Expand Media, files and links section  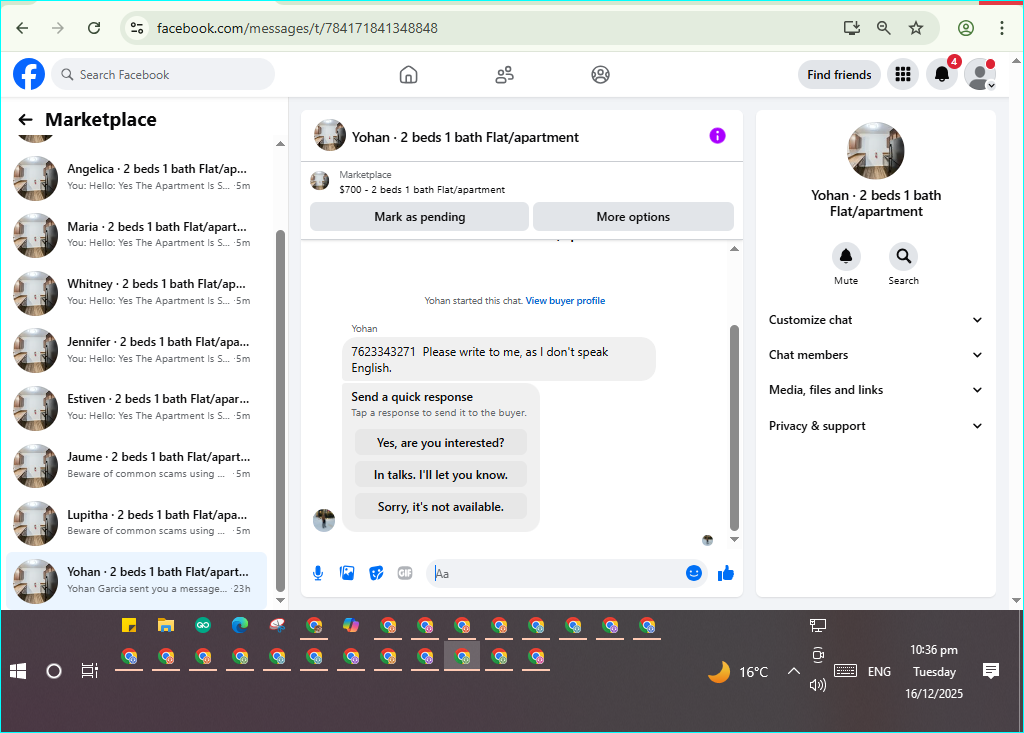point(875,390)
